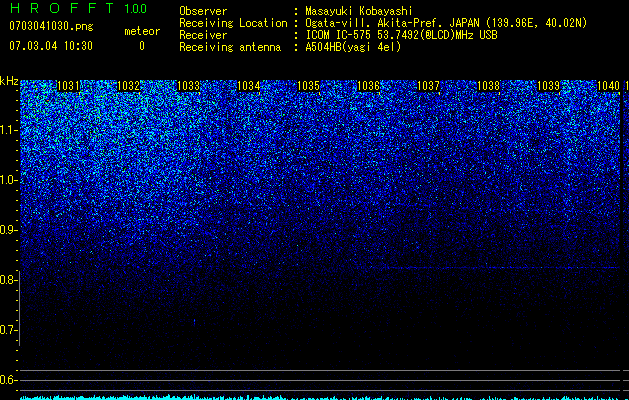Click the Observer field label
The height and width of the screenshot is (400, 629).
point(203,11)
